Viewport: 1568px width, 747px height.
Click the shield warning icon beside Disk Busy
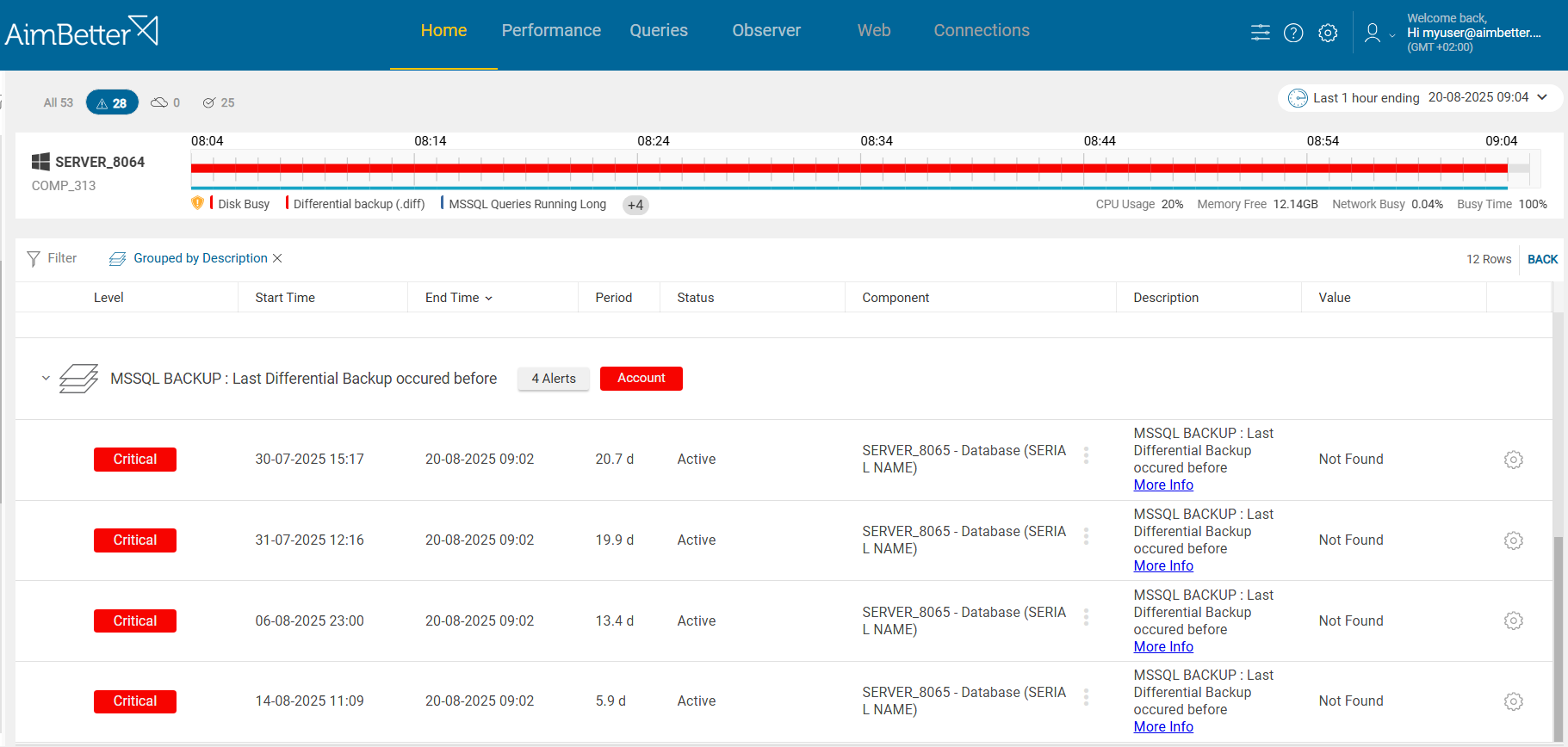[197, 203]
